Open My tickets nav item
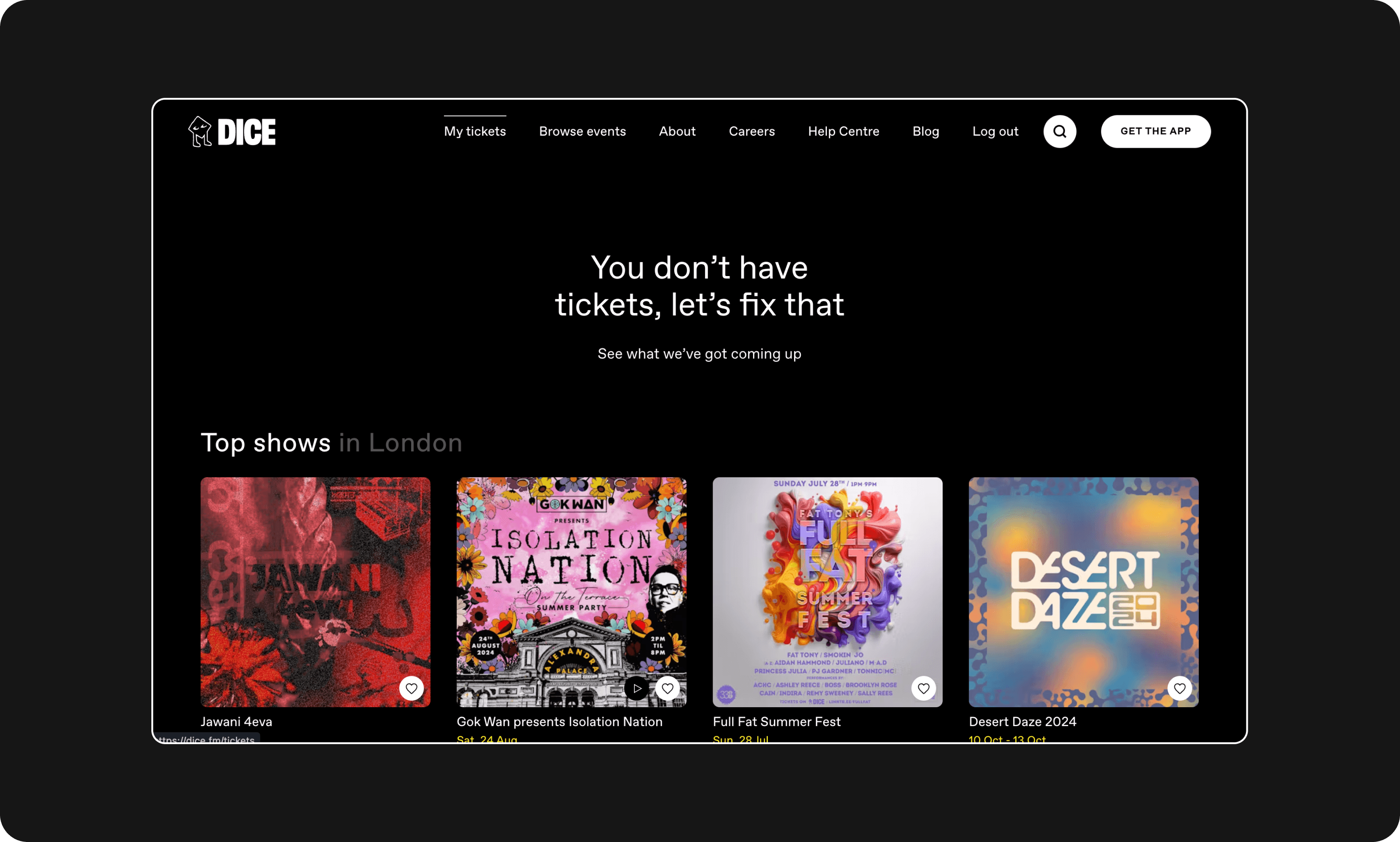The width and height of the screenshot is (1400, 842). pos(475,132)
